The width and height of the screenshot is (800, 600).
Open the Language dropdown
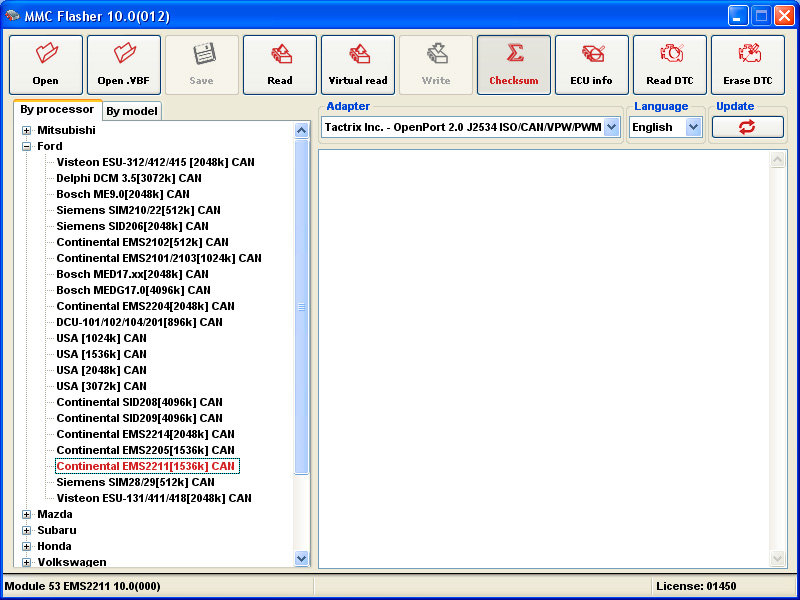(x=693, y=127)
